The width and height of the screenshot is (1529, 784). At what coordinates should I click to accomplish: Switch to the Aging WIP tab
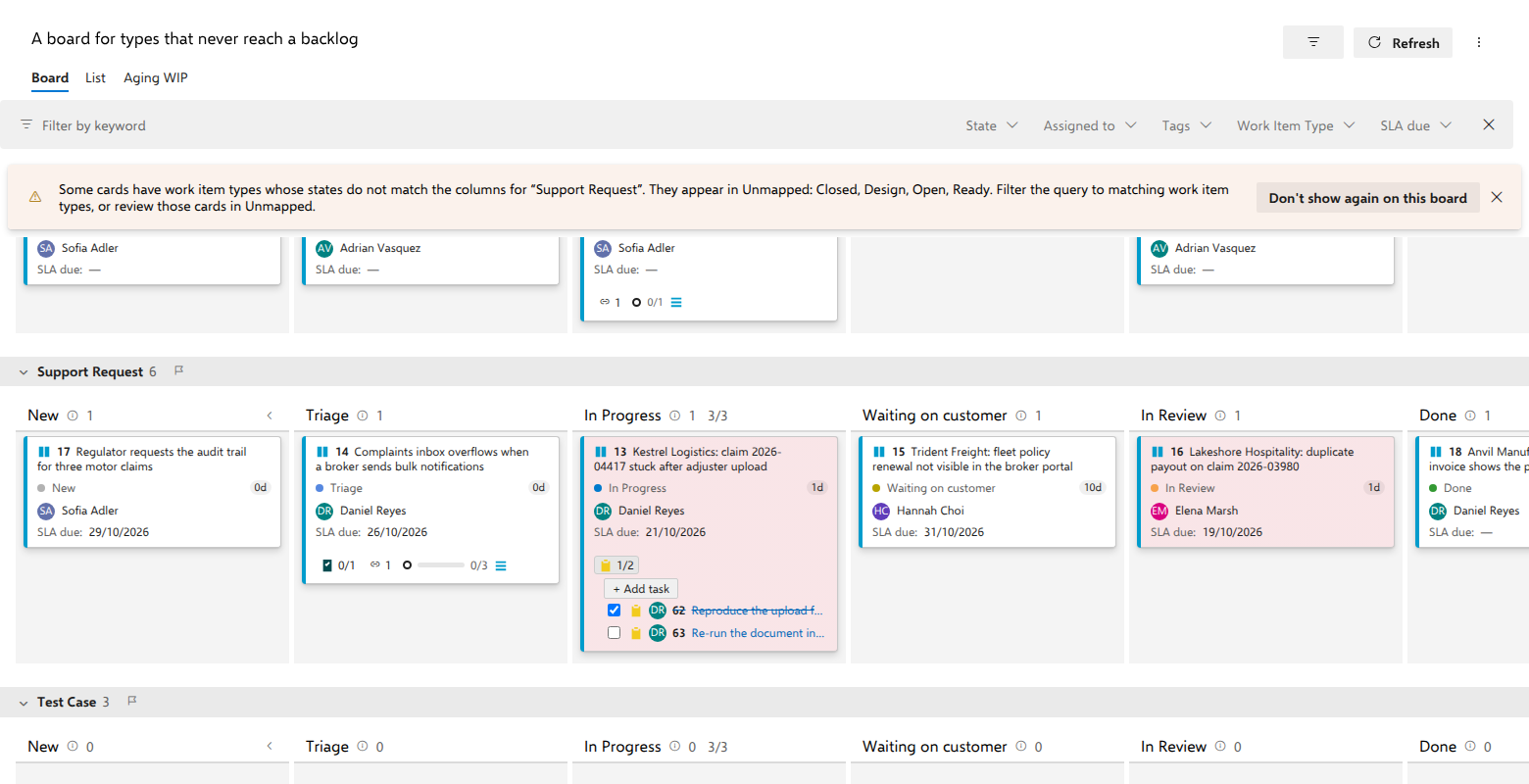click(x=156, y=77)
